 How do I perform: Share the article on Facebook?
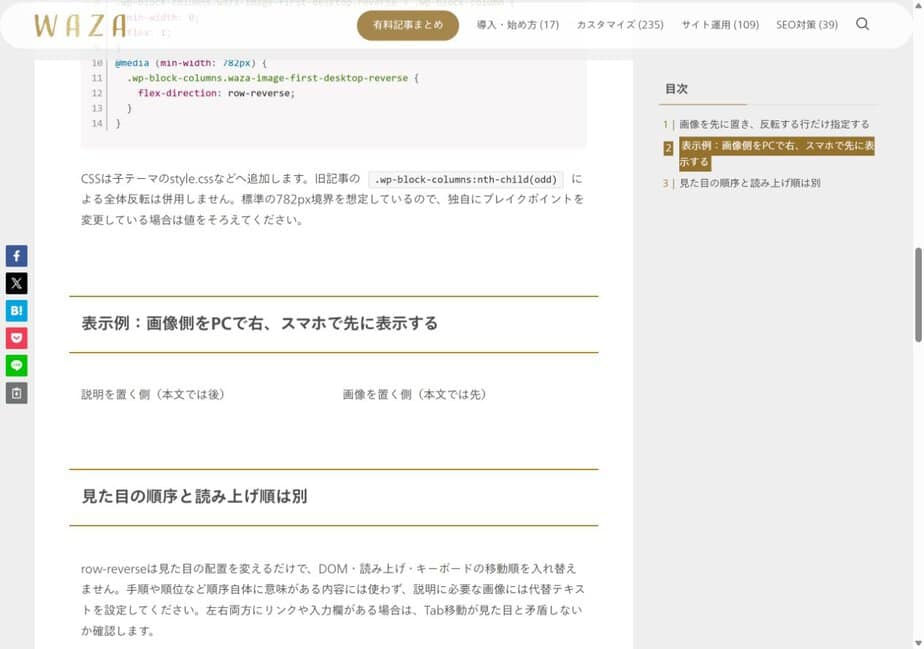pos(16,256)
